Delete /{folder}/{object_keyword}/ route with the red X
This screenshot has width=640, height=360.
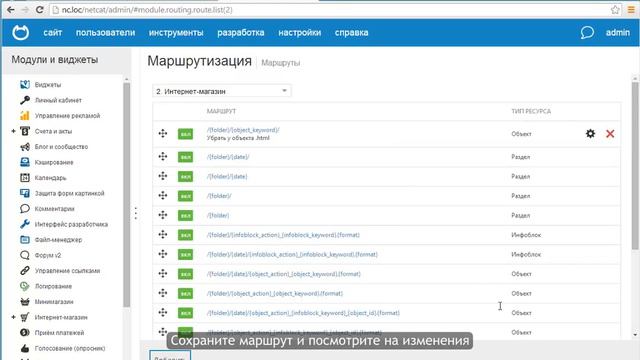coord(610,133)
